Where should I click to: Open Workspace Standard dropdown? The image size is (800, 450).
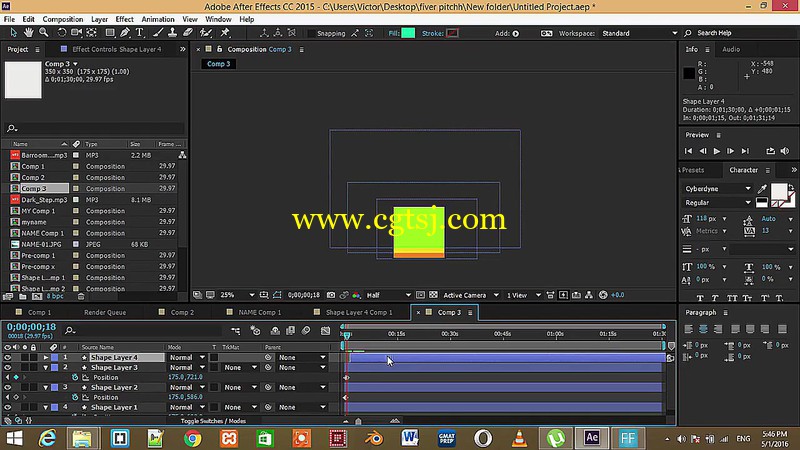[639, 33]
